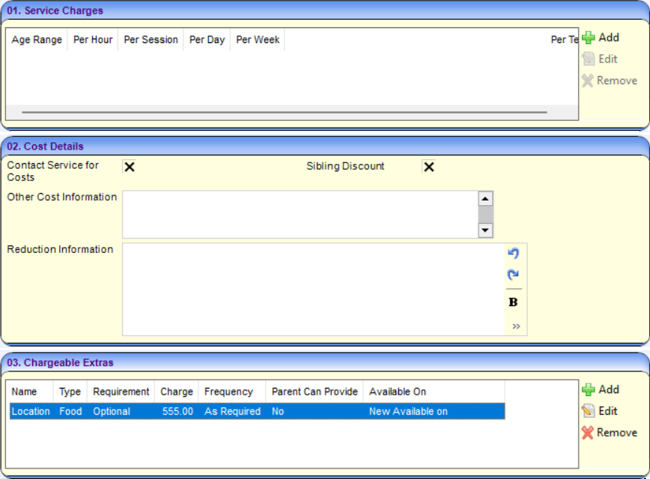
Task: Click the undo arrow in Reduction Information
Action: (x=514, y=254)
